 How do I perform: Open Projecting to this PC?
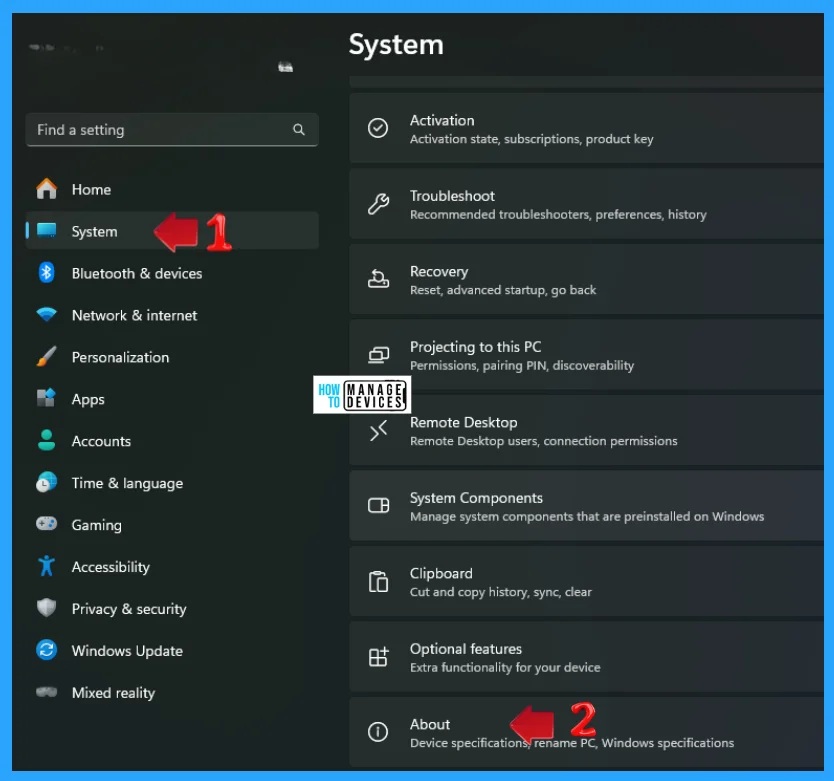(586, 355)
